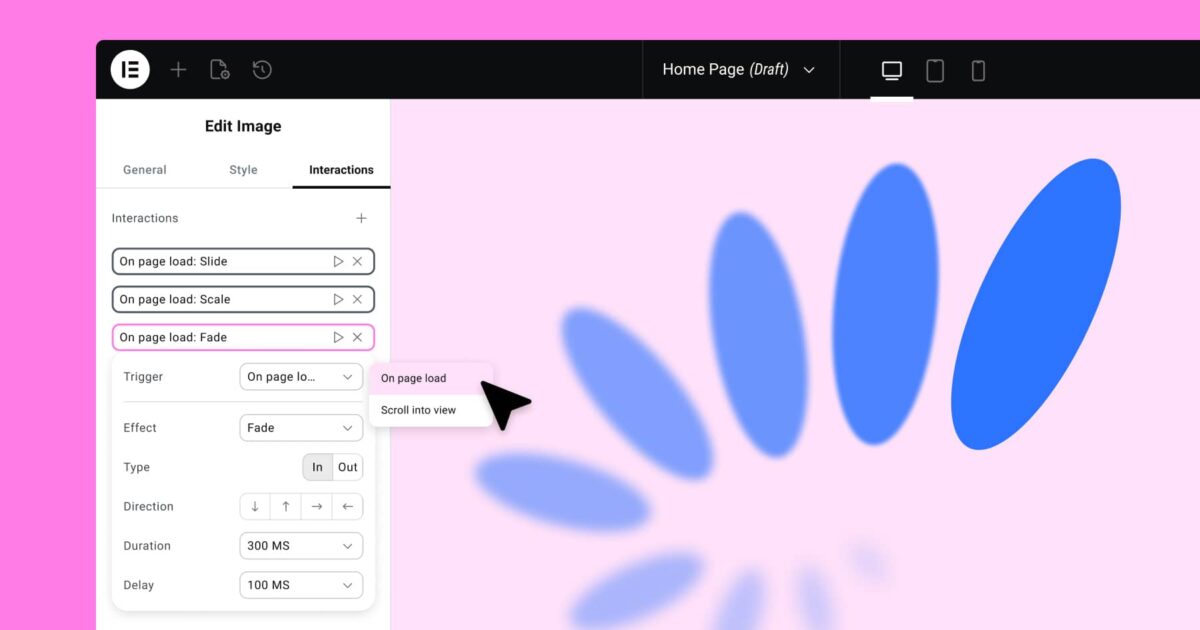1200x630 pixels.
Task: Click the Edit Image panel title
Action: 243,126
